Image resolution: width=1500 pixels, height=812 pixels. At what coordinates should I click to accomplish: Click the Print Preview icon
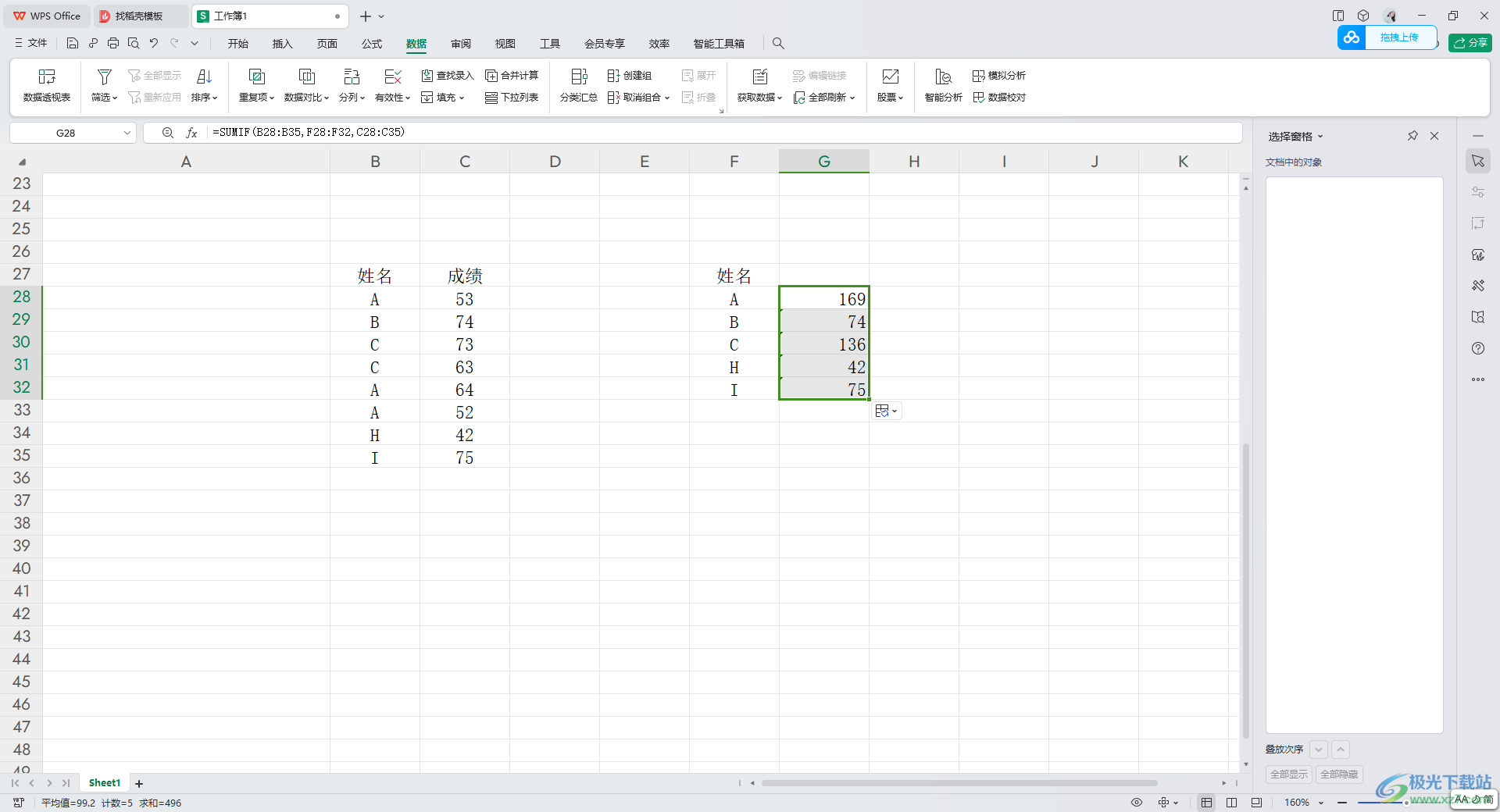click(134, 44)
